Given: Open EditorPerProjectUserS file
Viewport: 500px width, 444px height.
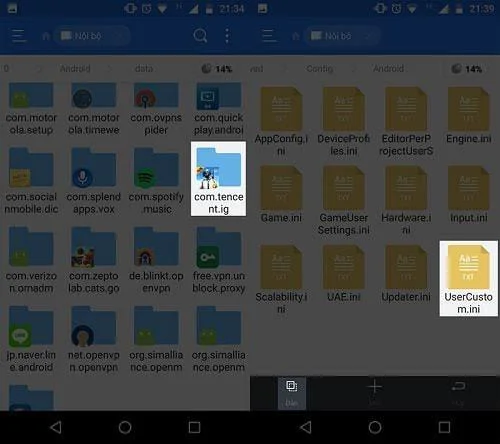Looking at the screenshot, I should (x=406, y=122).
